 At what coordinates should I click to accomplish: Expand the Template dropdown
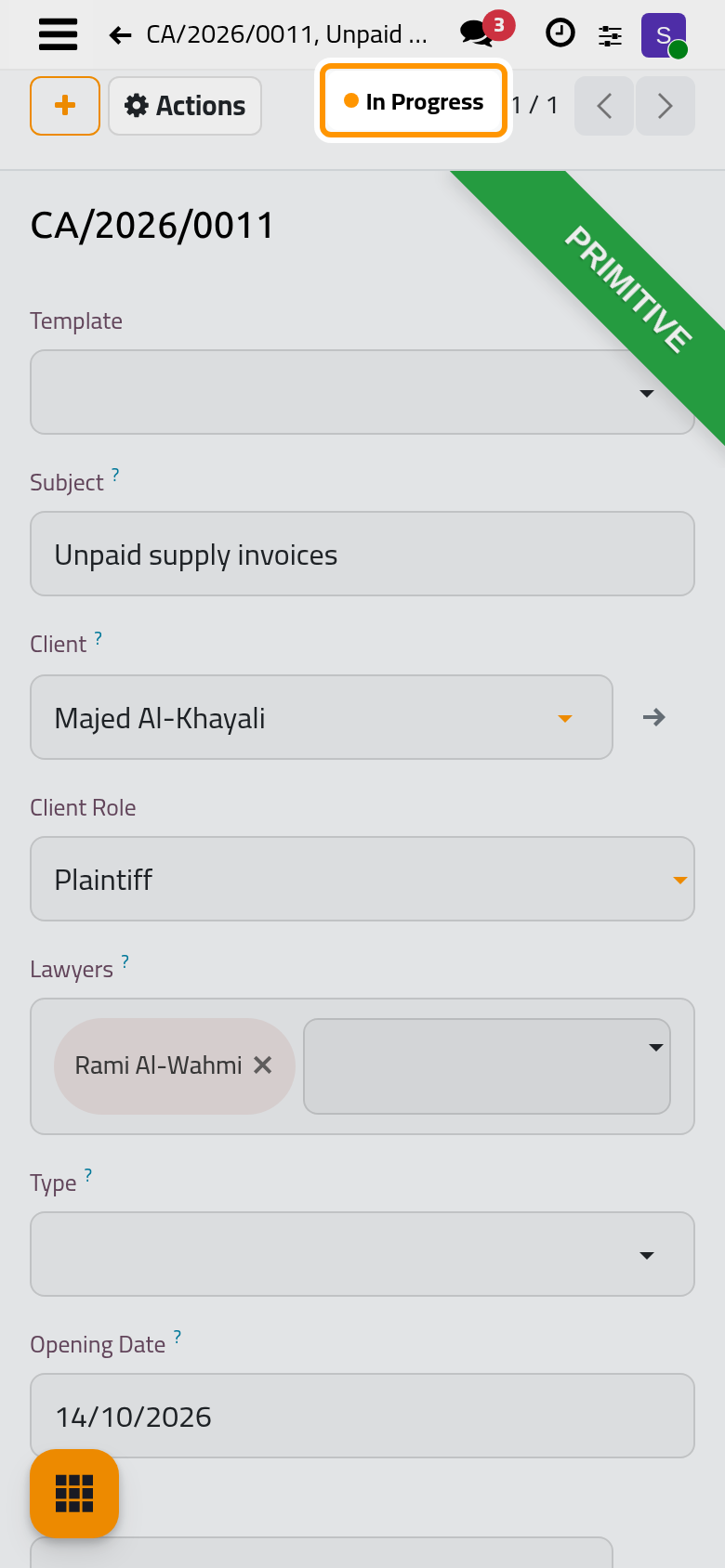362,392
